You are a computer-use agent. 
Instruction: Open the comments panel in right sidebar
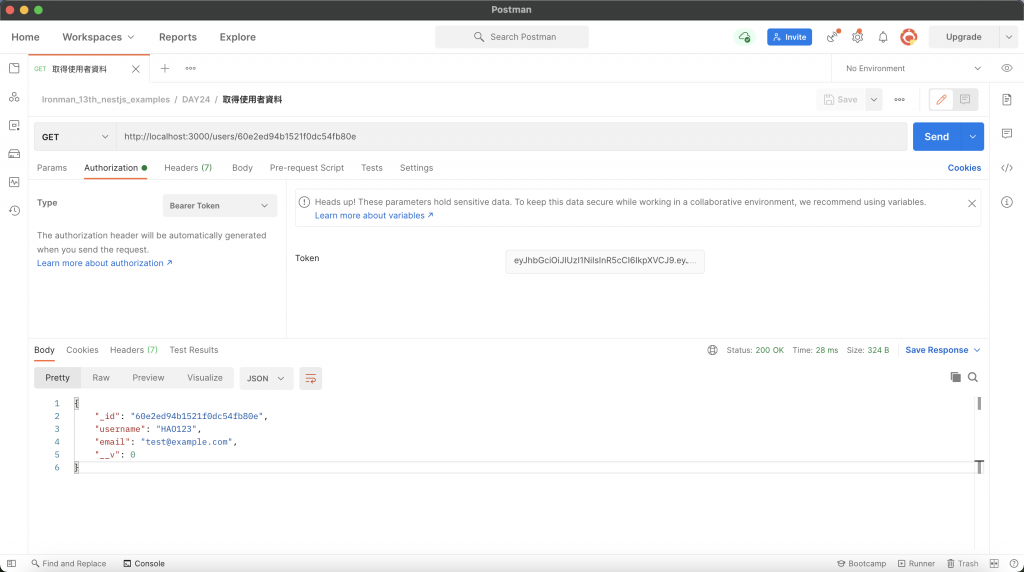pos(1006,134)
